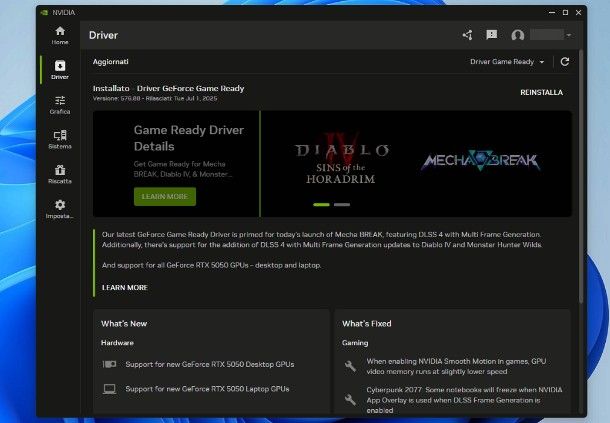Click RTX 5050 Desktop GPUs support item

[210, 364]
